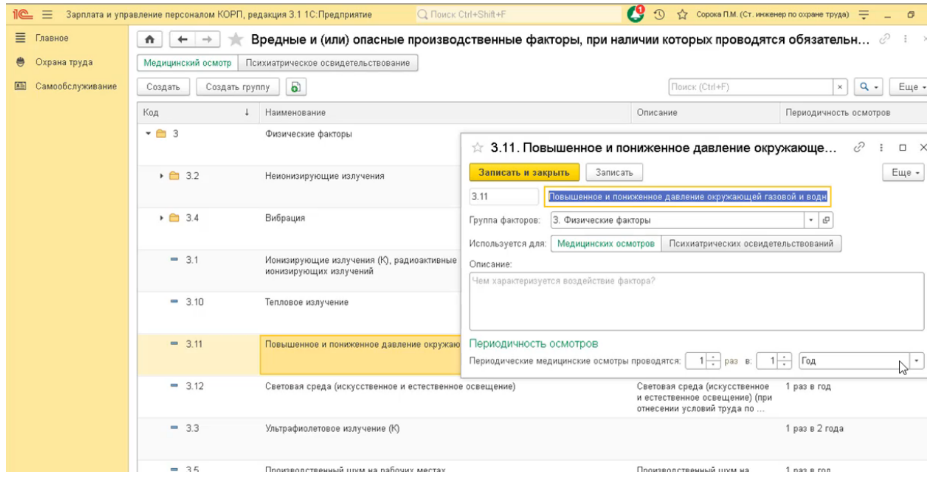The width and height of the screenshot is (936, 478).
Task: Click the Описание text area
Action: [x=696, y=301]
